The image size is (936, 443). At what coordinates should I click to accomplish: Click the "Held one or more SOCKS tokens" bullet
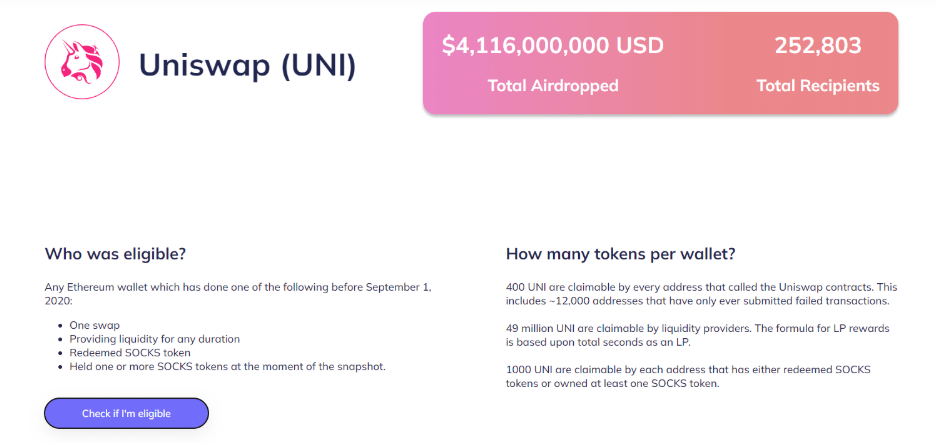(x=227, y=367)
